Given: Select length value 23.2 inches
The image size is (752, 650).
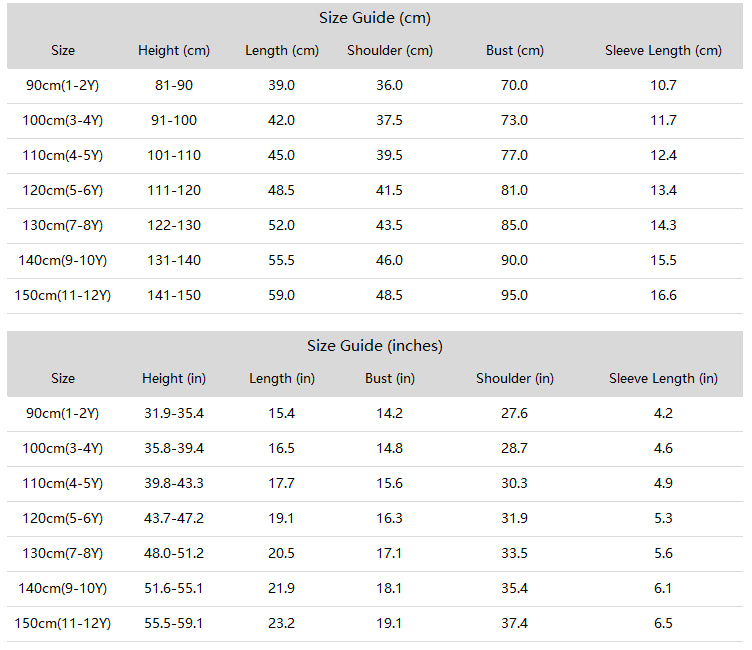Looking at the screenshot, I should click(x=281, y=623).
